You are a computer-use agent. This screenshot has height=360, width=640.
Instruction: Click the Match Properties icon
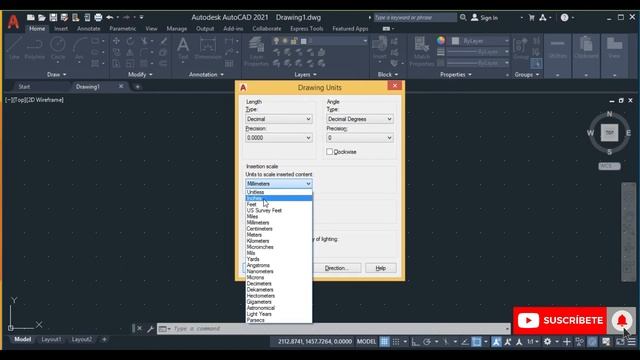(422, 51)
